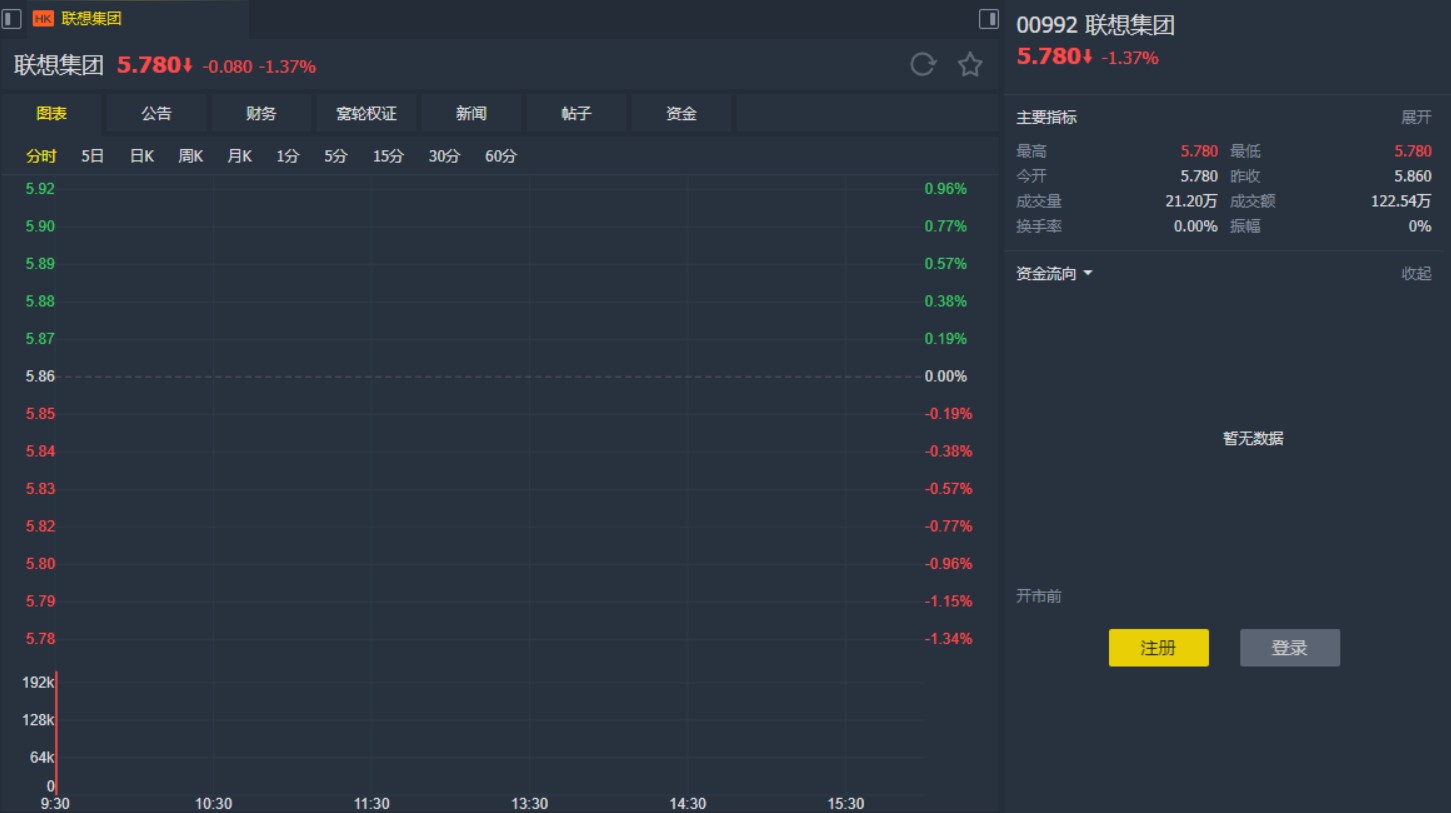Star 联想集团 to add to watchlist

968,65
